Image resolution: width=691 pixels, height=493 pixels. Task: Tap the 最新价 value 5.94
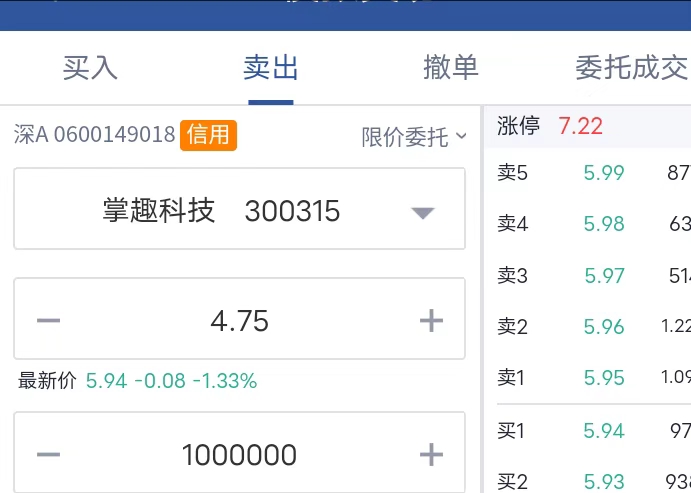pyautogui.click(x=106, y=381)
